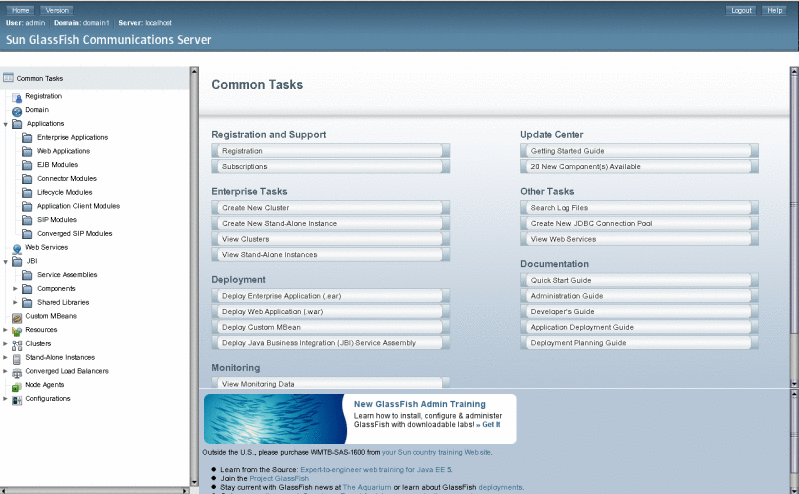Open the Registration task button
Viewport: 799px width, 494px height.
pos(330,151)
